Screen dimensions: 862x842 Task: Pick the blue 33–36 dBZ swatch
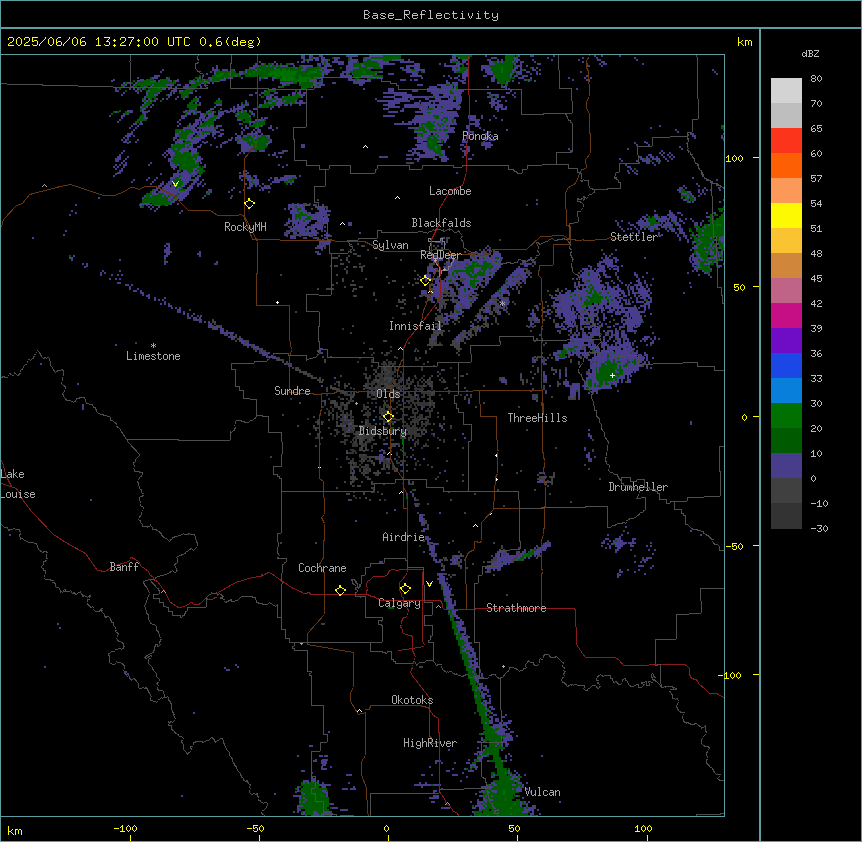pyautogui.click(x=786, y=365)
